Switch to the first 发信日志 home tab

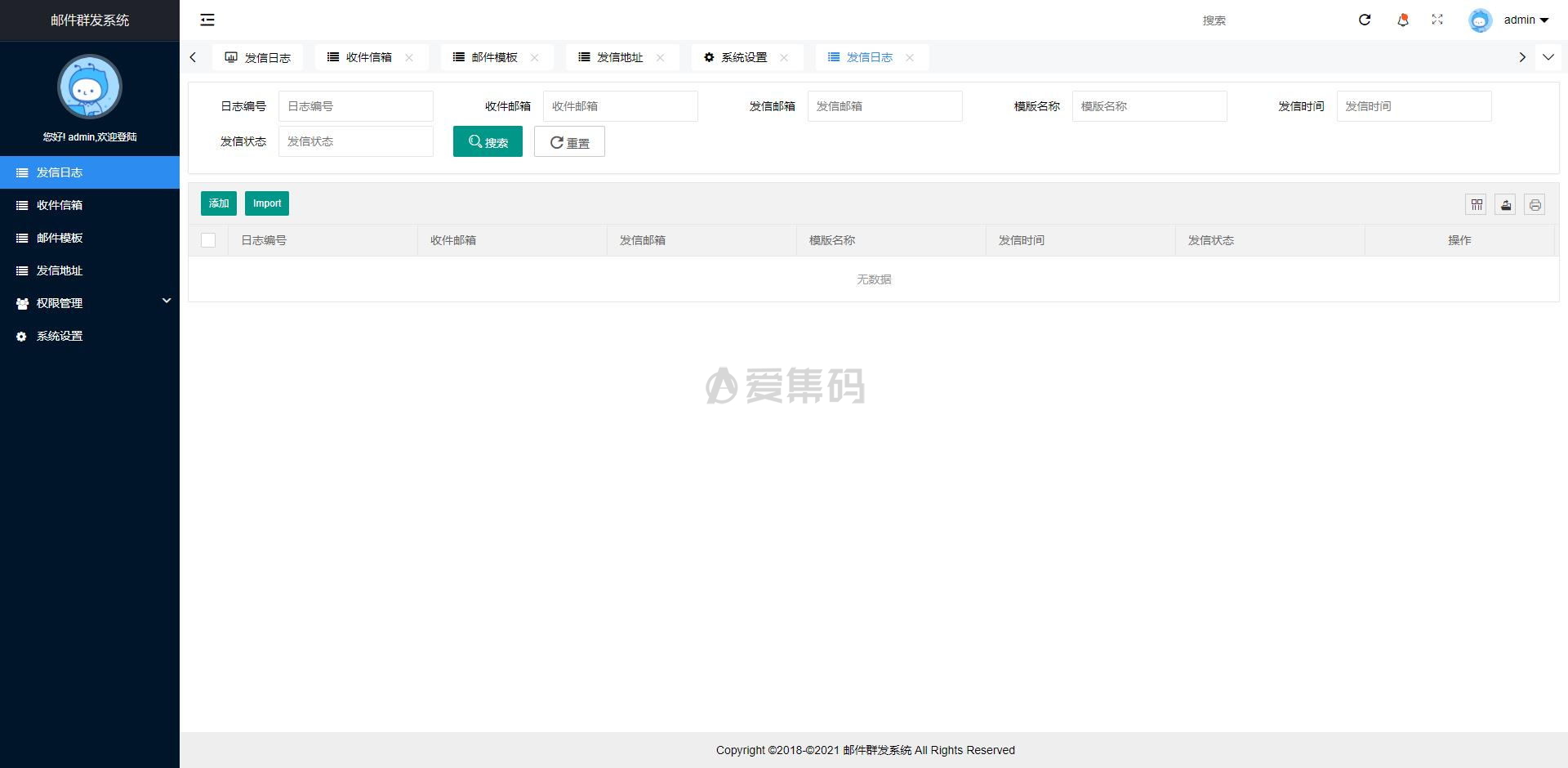tap(258, 57)
